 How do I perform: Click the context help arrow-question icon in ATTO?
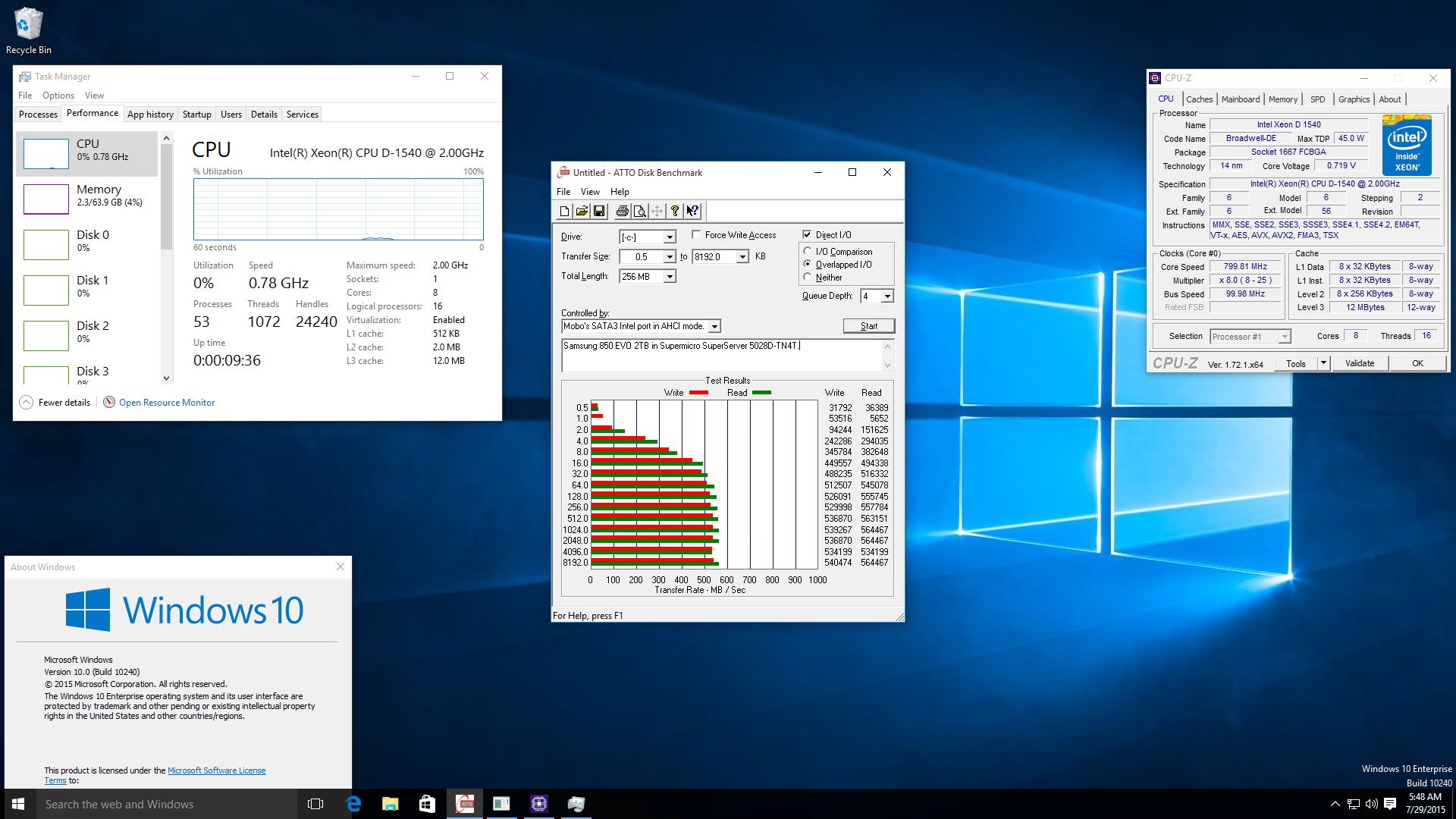point(692,212)
